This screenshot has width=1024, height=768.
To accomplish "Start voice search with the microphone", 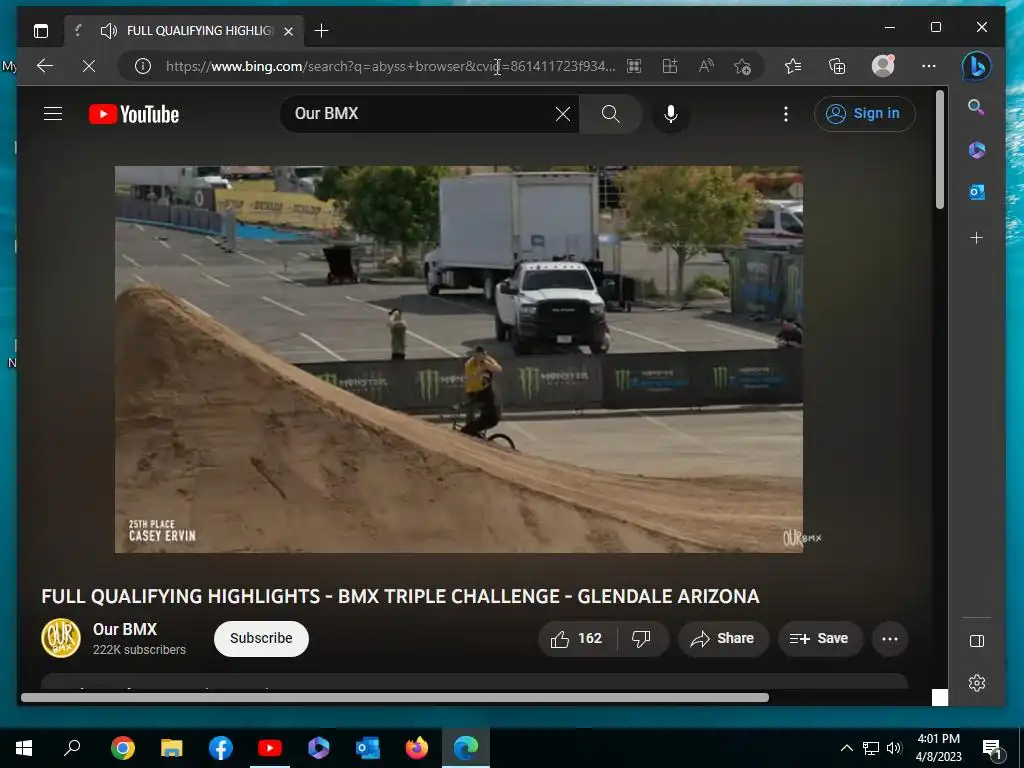I will 670,114.
